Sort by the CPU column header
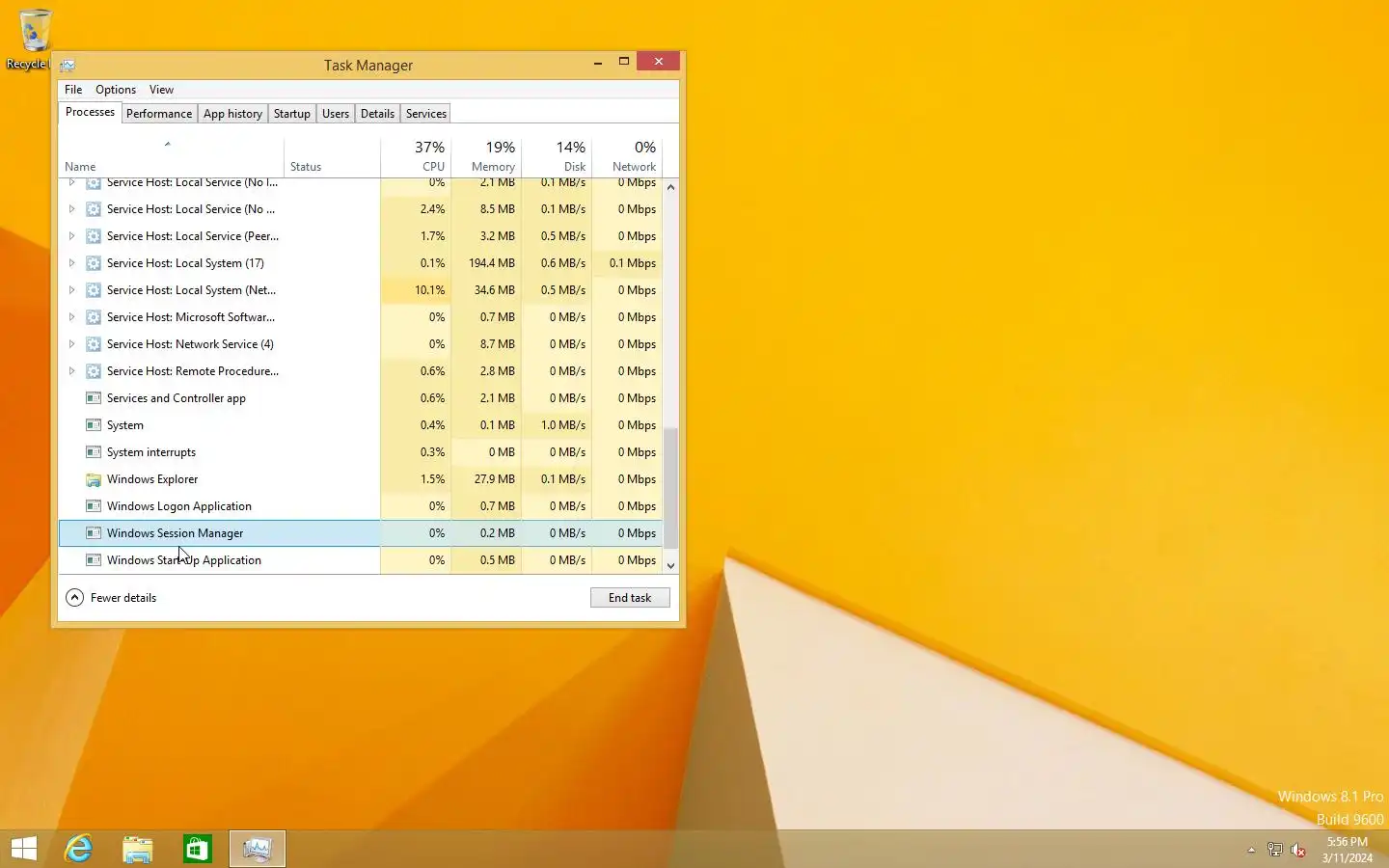The width and height of the screenshot is (1389, 868). point(416,156)
